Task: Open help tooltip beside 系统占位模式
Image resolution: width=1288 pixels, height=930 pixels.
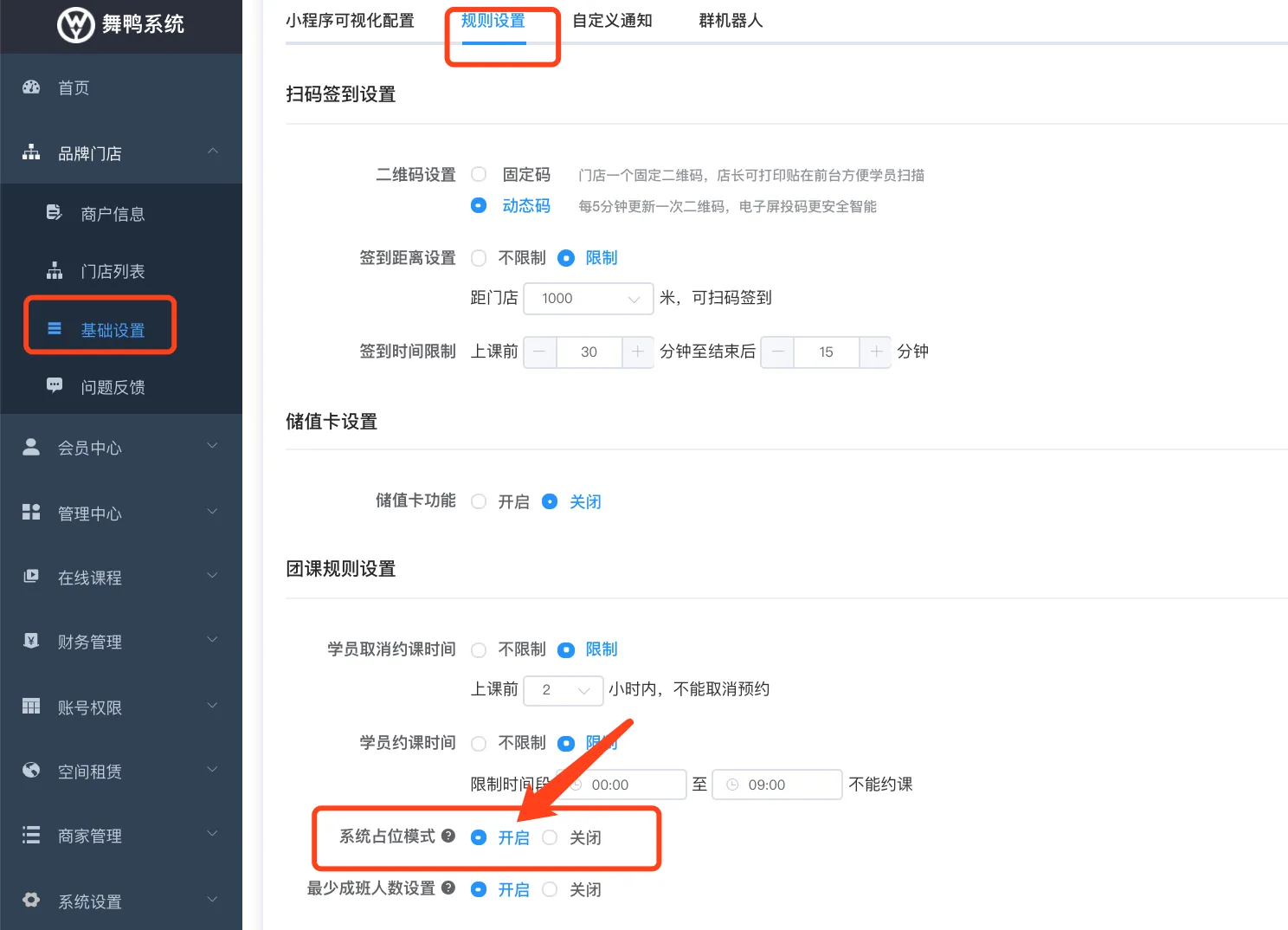Action: 448,836
